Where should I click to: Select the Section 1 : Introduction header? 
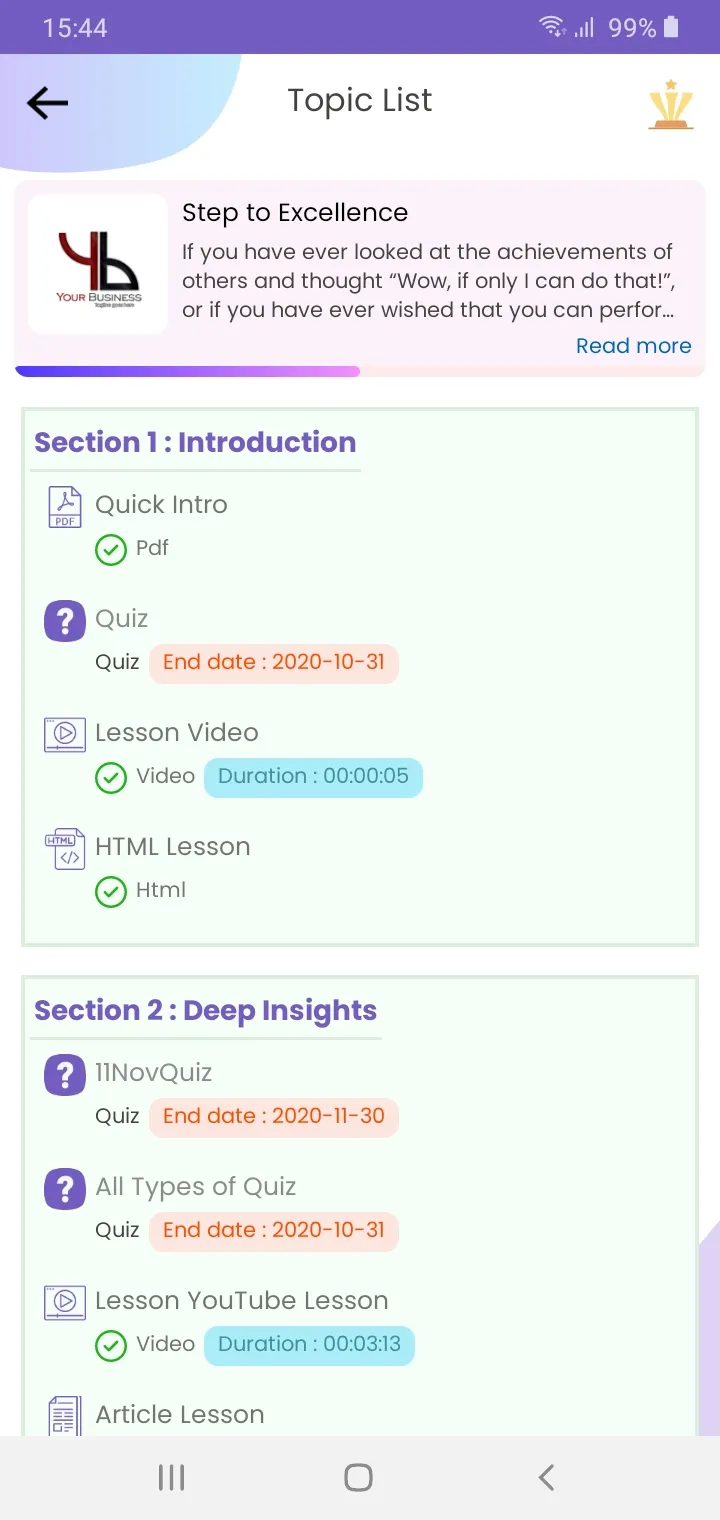click(195, 442)
